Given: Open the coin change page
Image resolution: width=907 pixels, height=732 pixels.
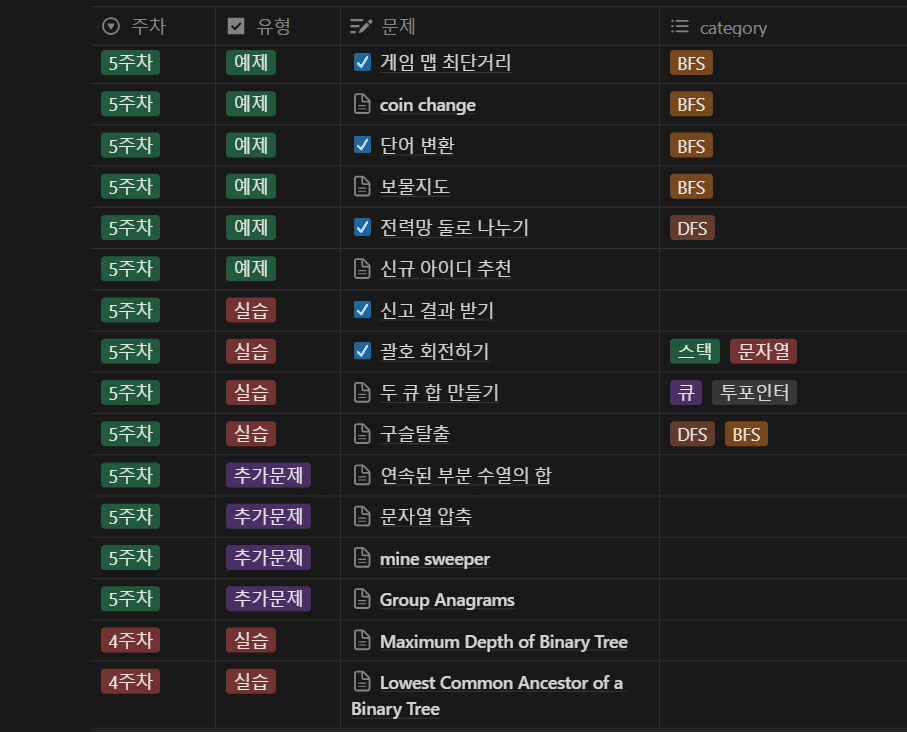Looking at the screenshot, I should click(x=427, y=105).
